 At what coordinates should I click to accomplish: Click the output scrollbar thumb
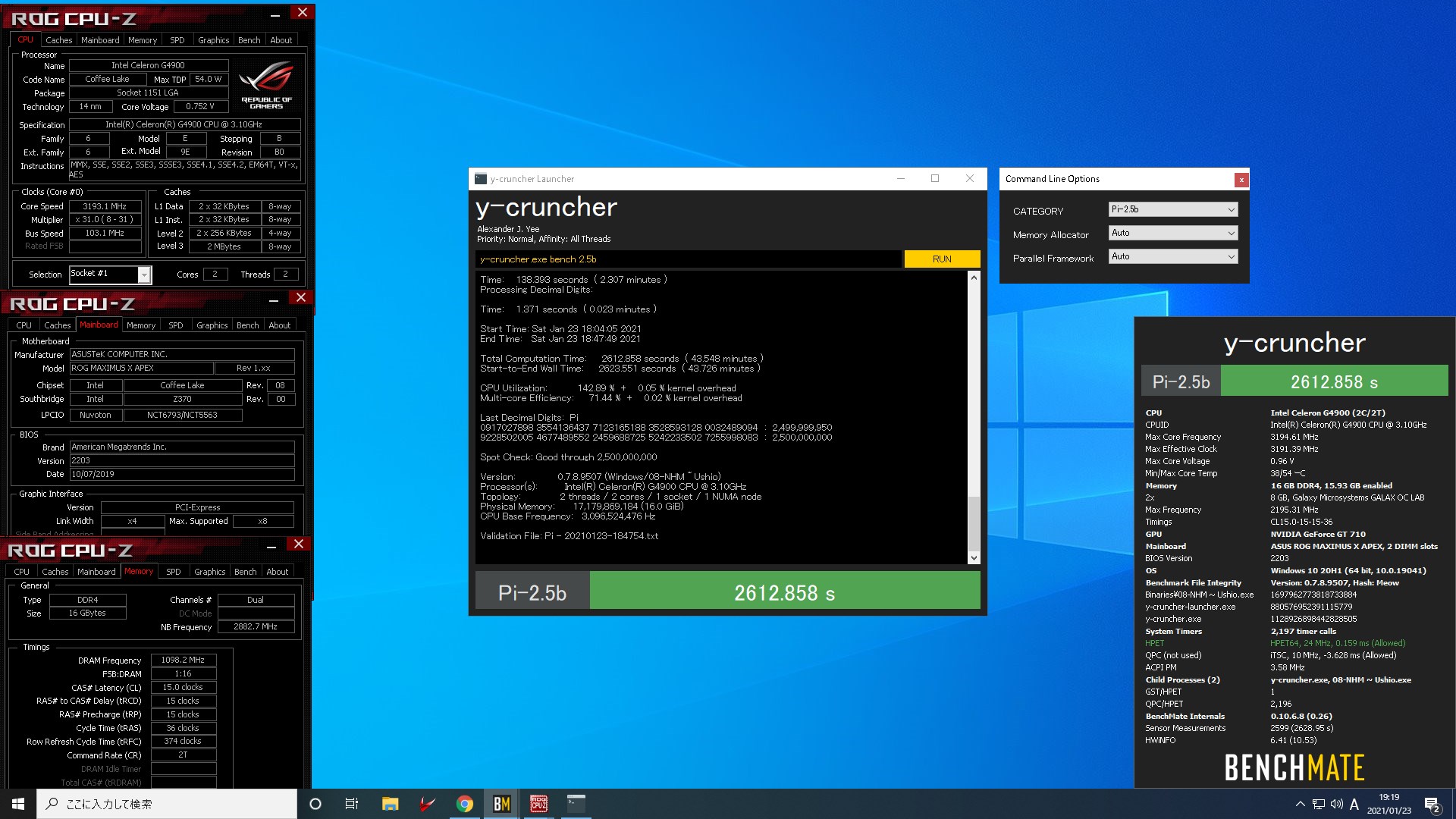(974, 523)
